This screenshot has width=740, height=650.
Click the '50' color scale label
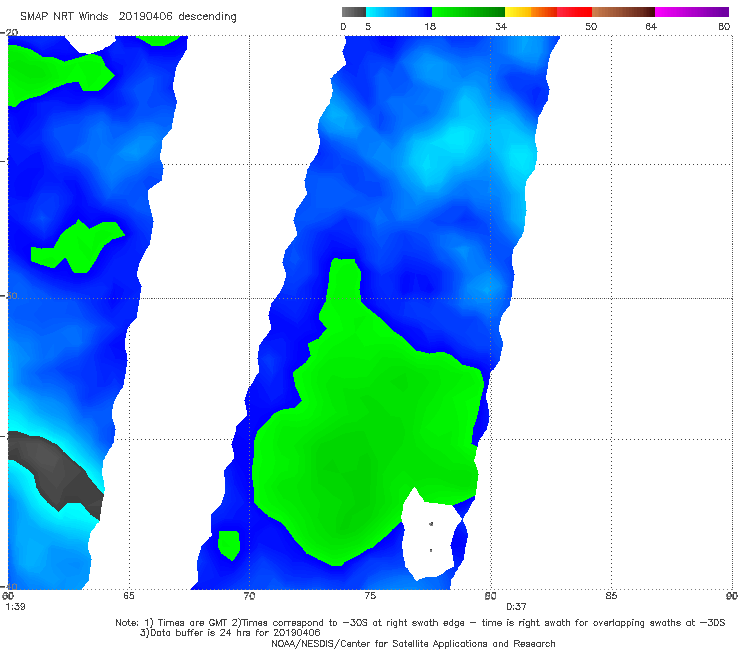591,26
